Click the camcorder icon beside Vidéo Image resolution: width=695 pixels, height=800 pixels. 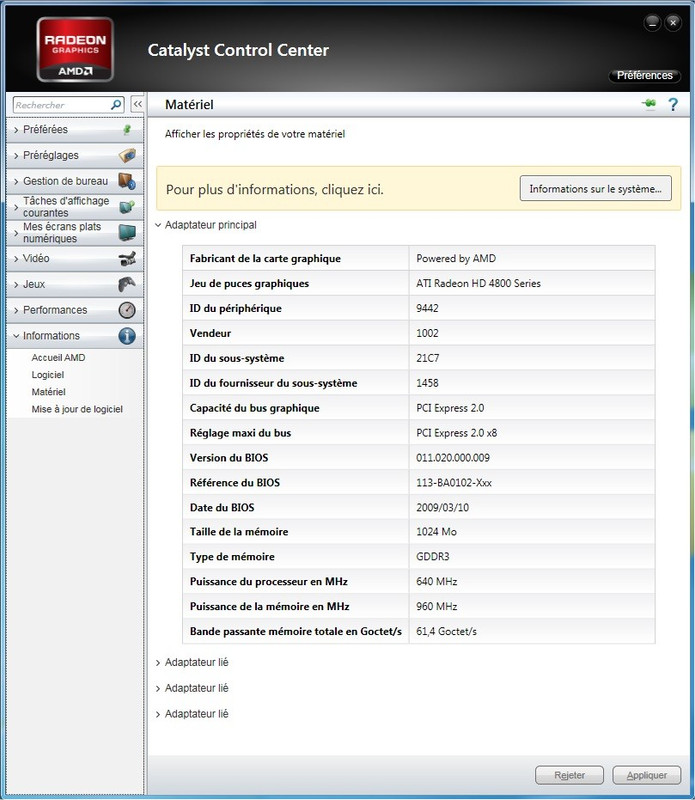click(127, 258)
